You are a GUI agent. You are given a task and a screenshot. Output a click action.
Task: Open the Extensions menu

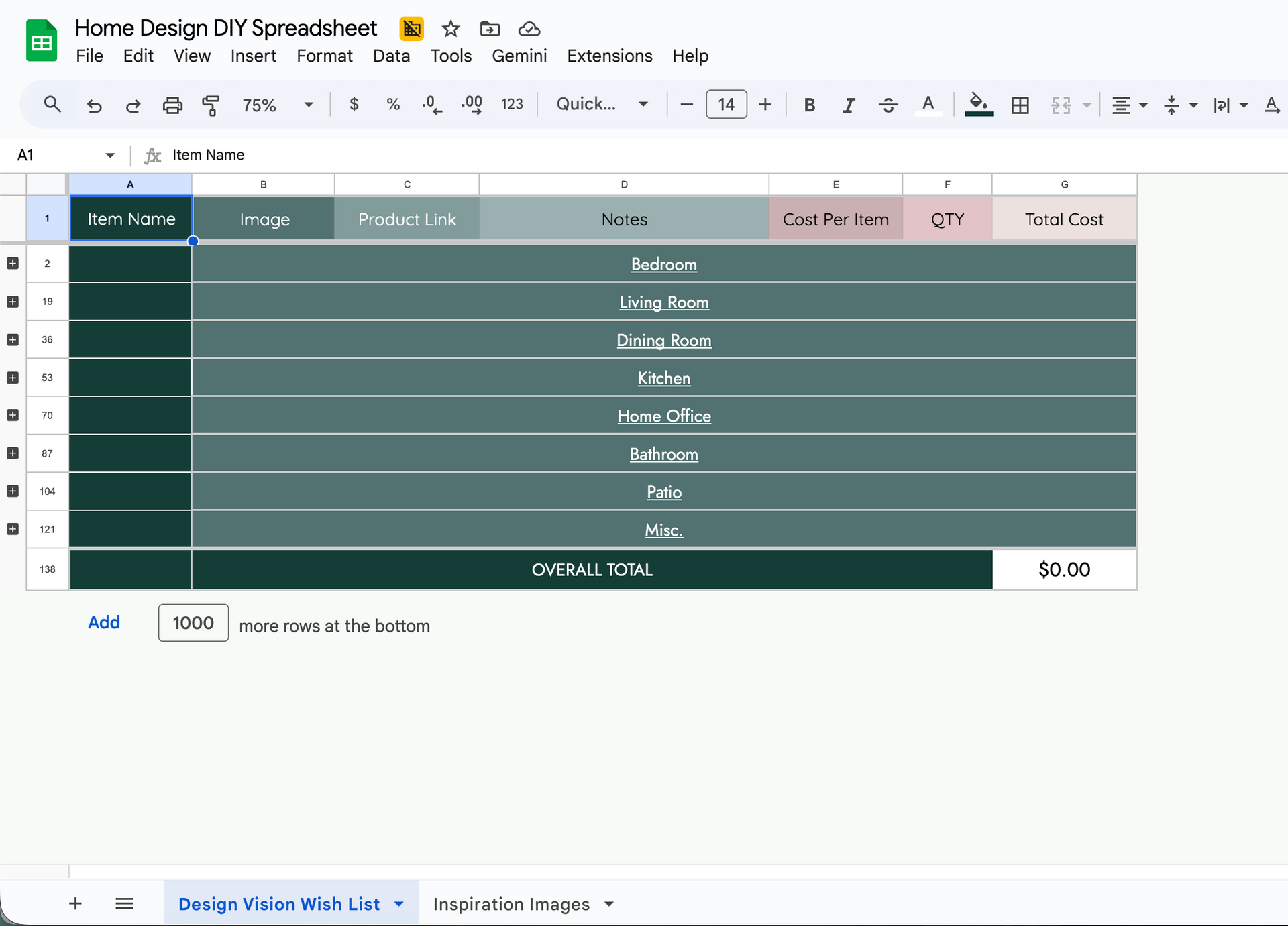609,56
